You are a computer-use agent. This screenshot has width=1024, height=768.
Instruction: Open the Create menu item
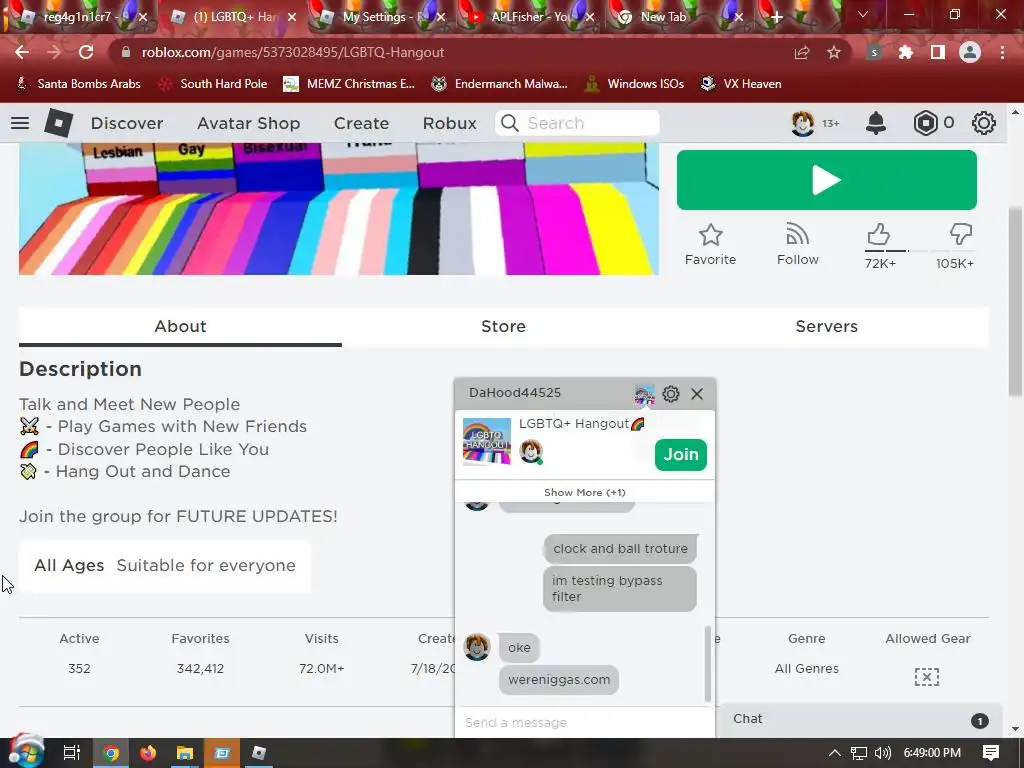[361, 123]
